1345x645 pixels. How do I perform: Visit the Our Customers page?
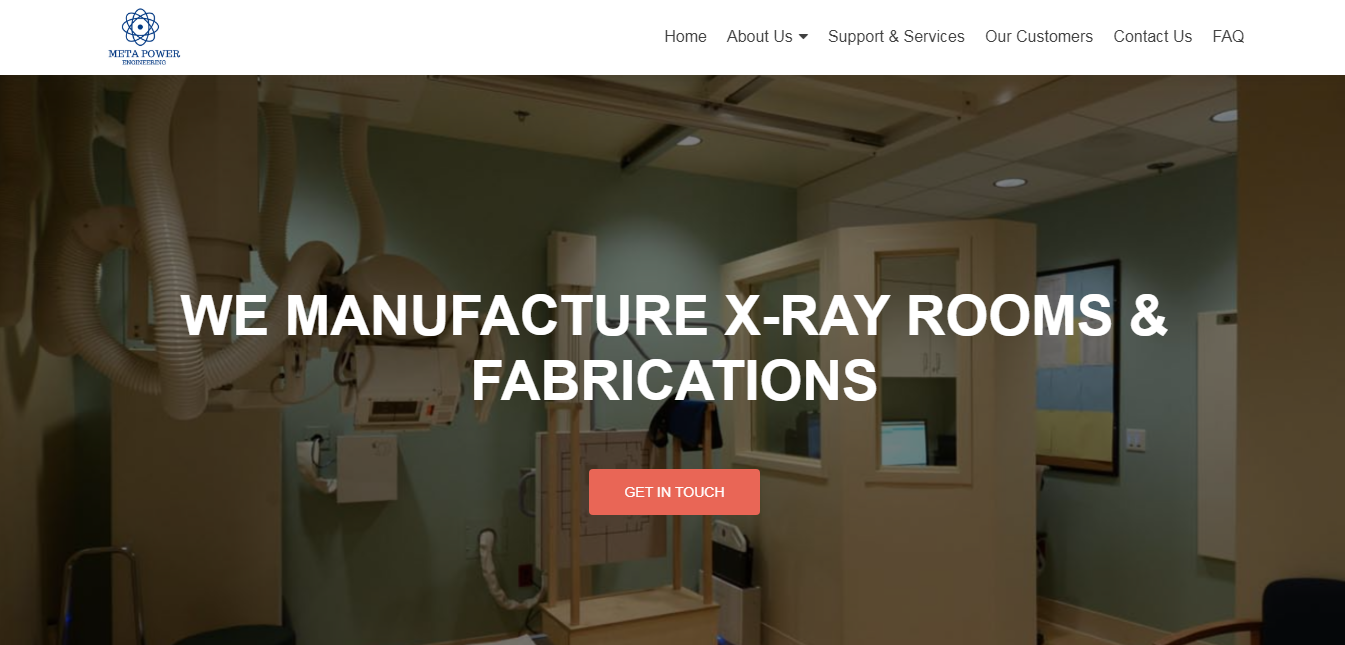1039,36
